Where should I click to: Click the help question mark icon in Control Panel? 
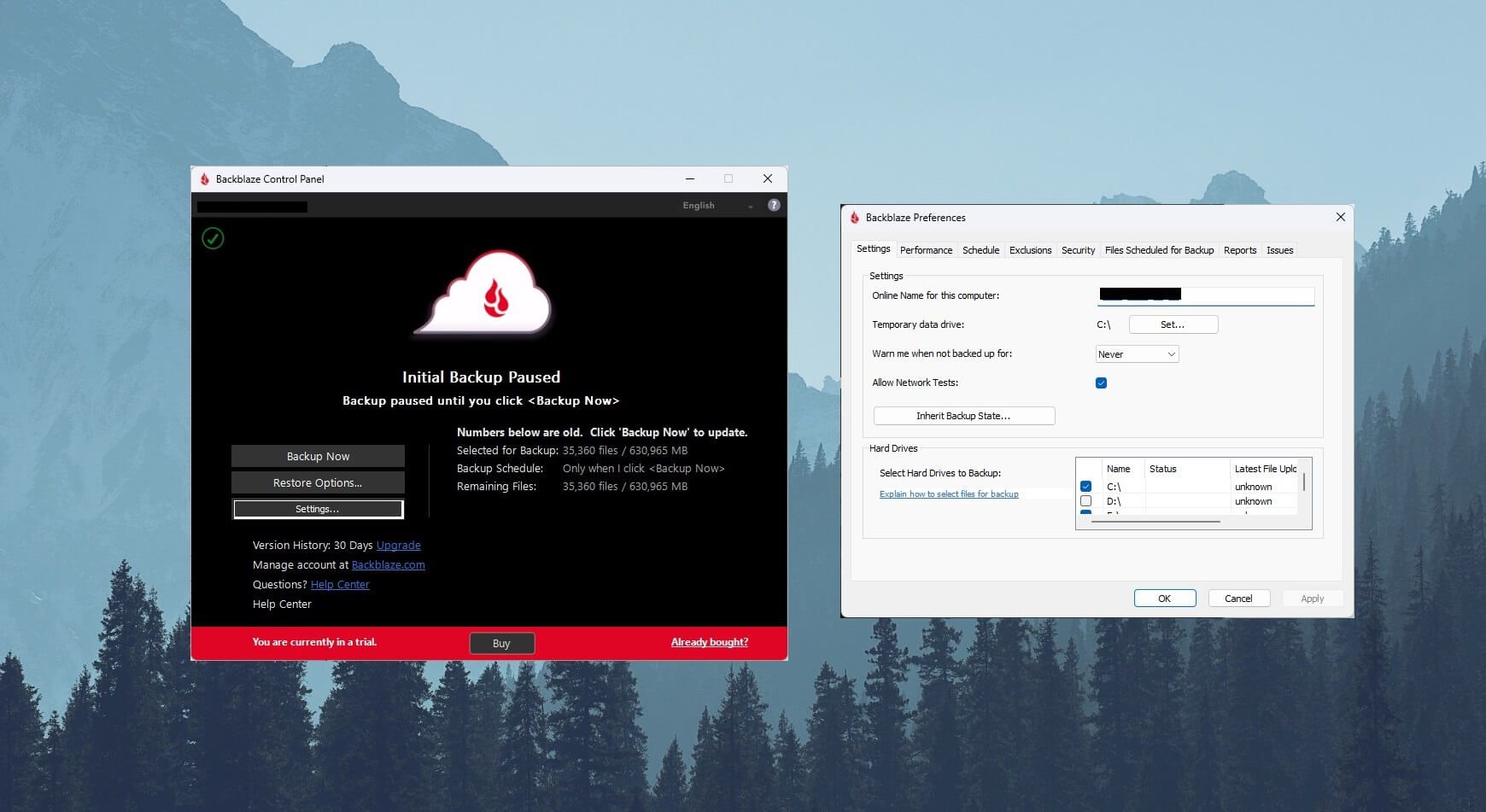click(x=774, y=205)
